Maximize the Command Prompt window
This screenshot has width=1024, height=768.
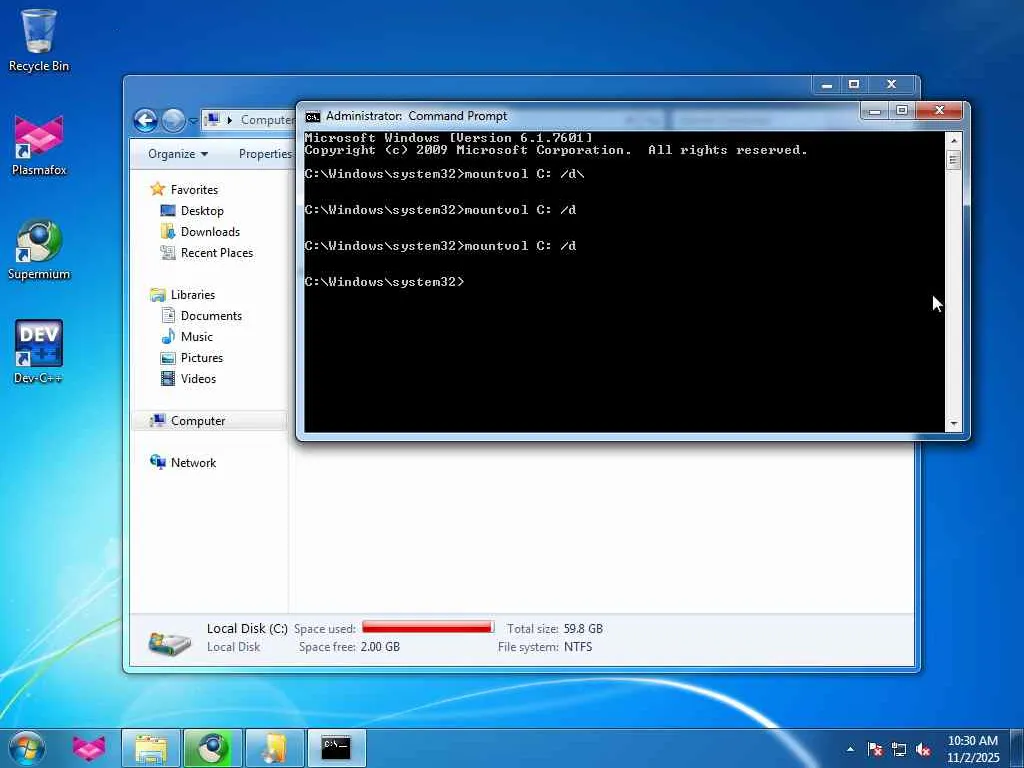click(x=902, y=110)
